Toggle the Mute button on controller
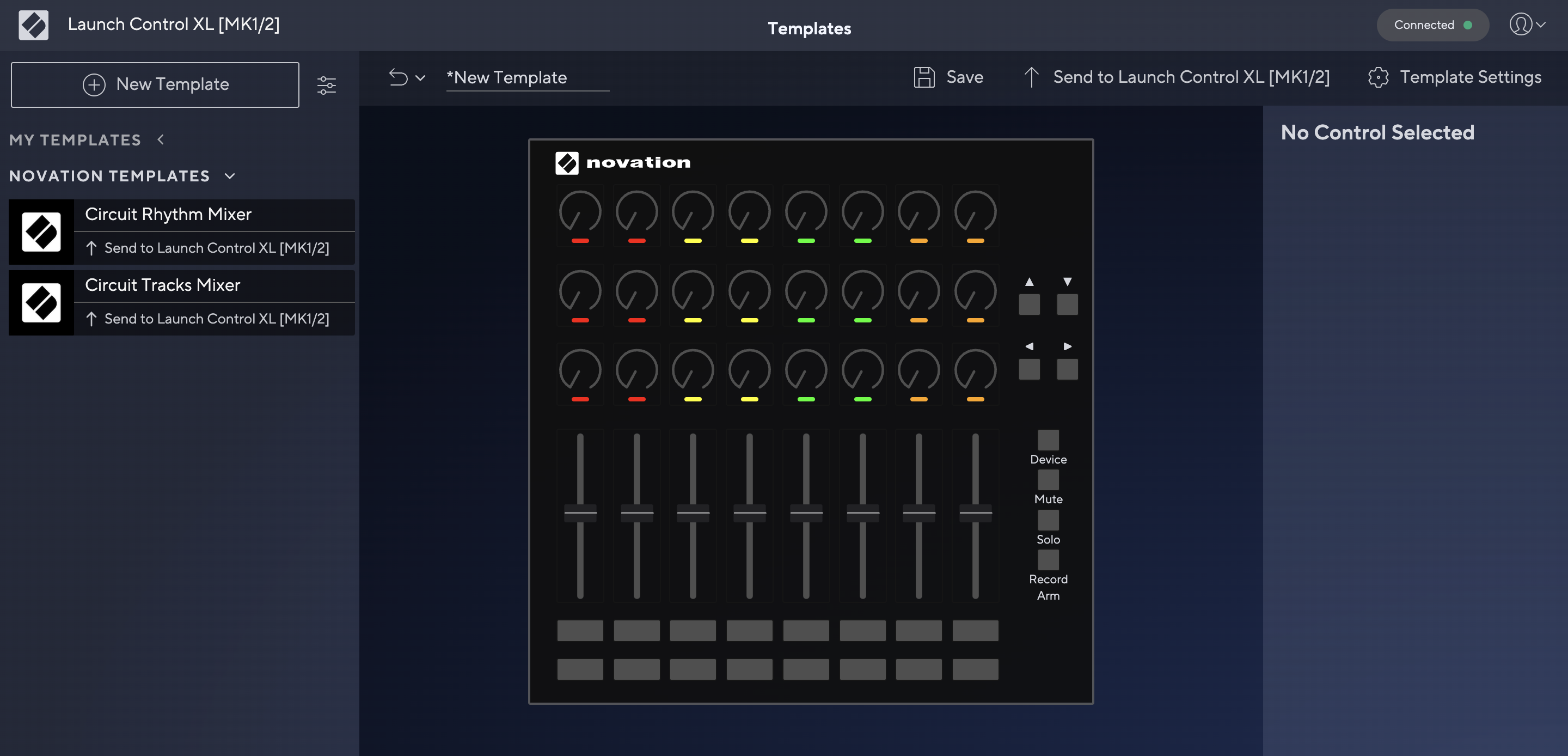This screenshot has width=1568, height=756. point(1048,480)
